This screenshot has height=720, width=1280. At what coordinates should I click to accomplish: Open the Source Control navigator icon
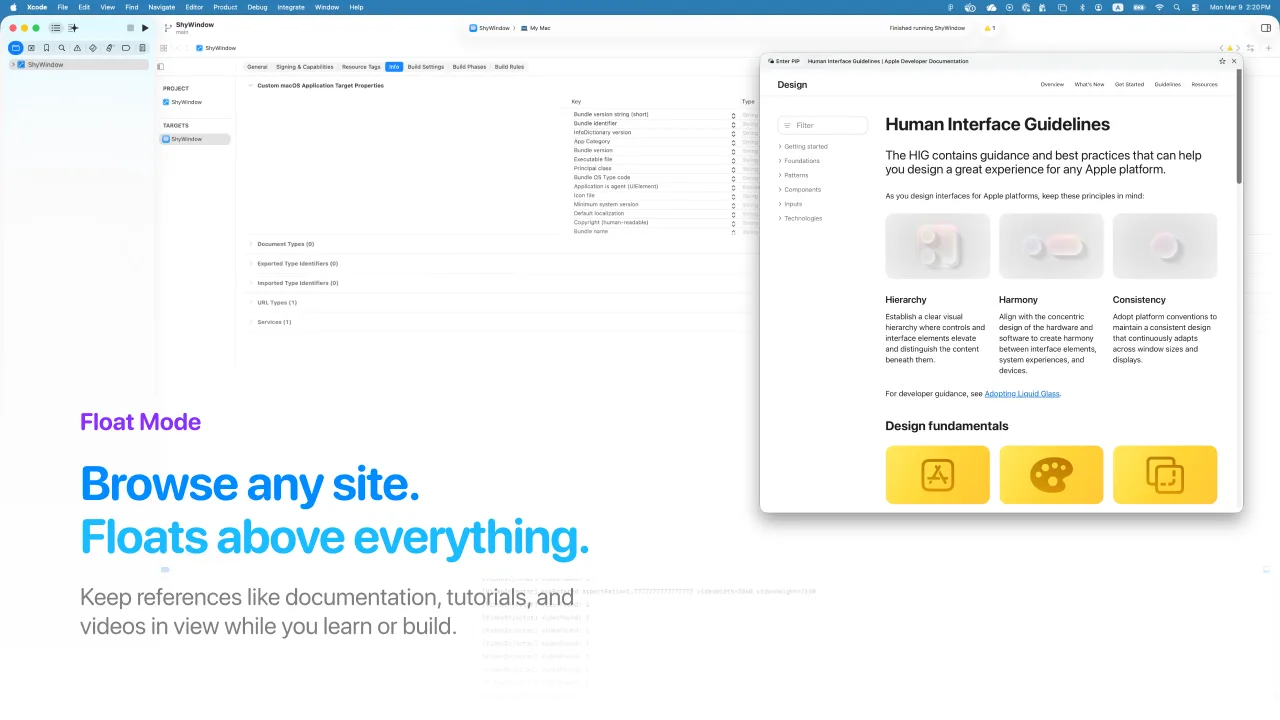(31, 48)
